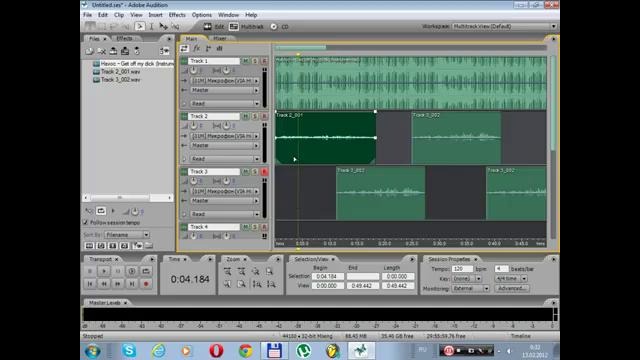This screenshot has height=360, width=640.
Task: Open Google Chrome from the taskbar
Action: pos(245,351)
